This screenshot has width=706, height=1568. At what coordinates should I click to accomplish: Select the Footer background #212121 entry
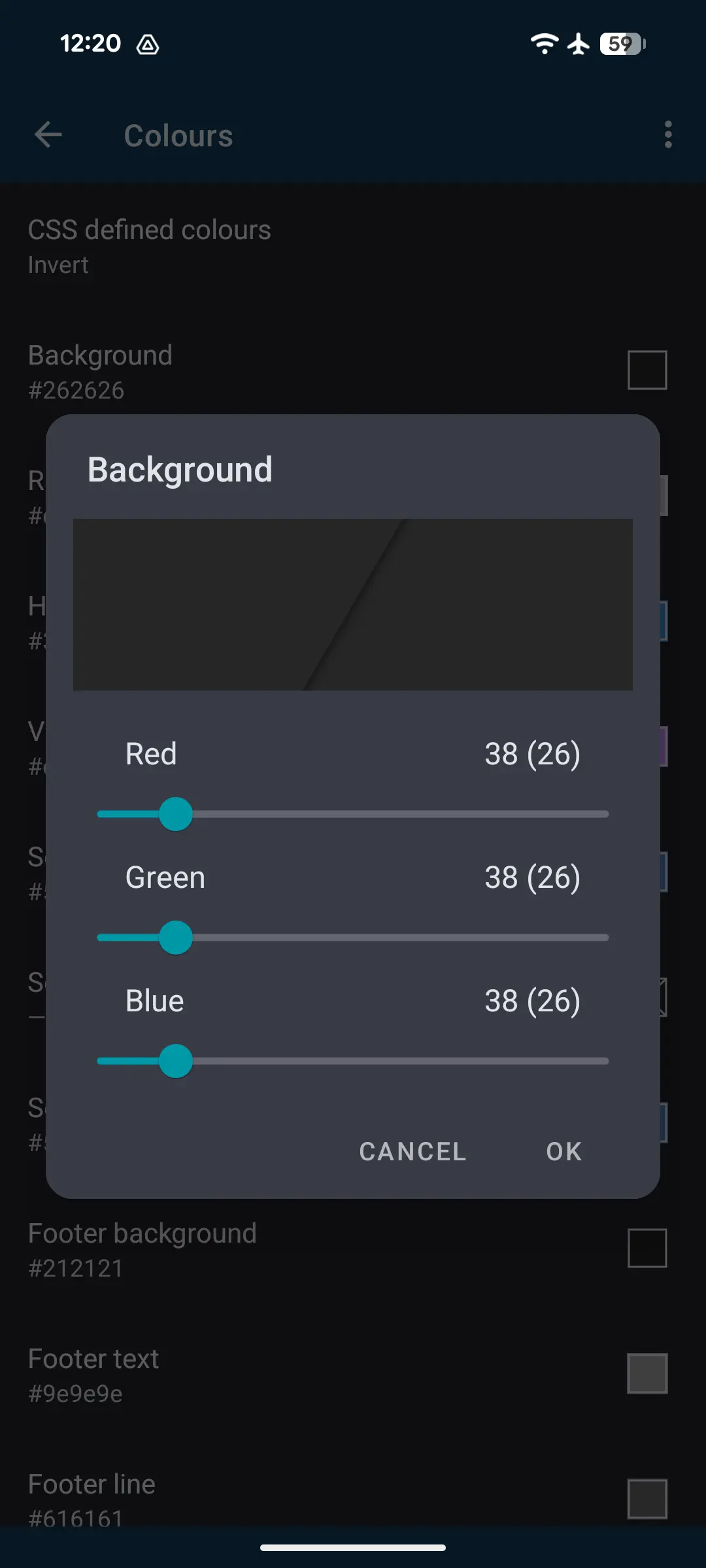tap(143, 1249)
